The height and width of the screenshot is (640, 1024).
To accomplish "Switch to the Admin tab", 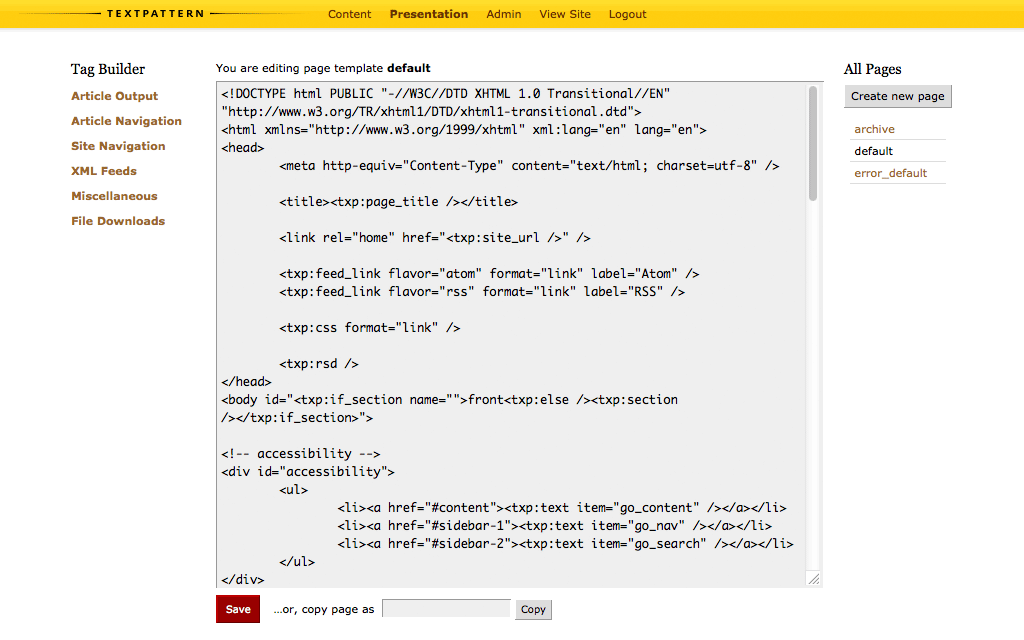I will (503, 14).
